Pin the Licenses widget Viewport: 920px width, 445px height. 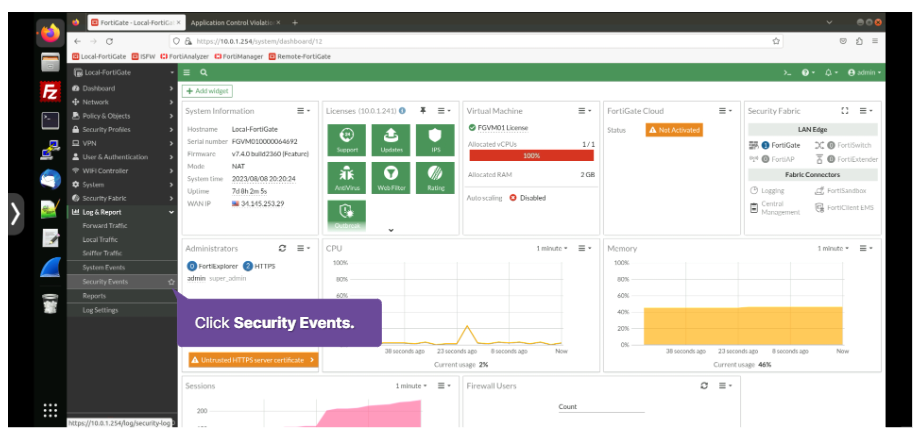(x=422, y=110)
